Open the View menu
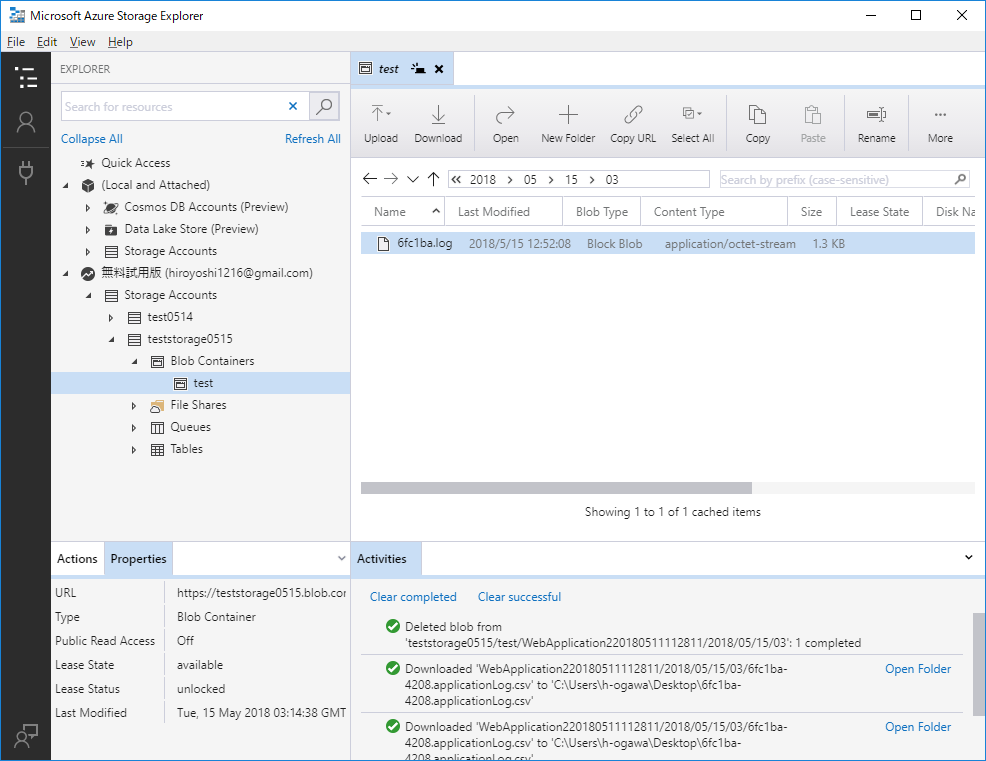986x761 pixels. (x=82, y=42)
